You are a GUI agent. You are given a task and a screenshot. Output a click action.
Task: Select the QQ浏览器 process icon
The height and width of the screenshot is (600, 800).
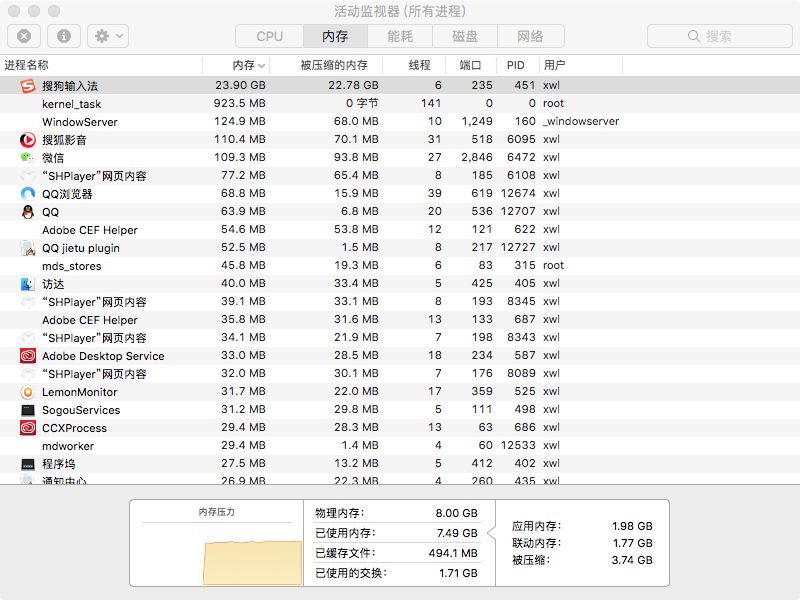[x=27, y=194]
